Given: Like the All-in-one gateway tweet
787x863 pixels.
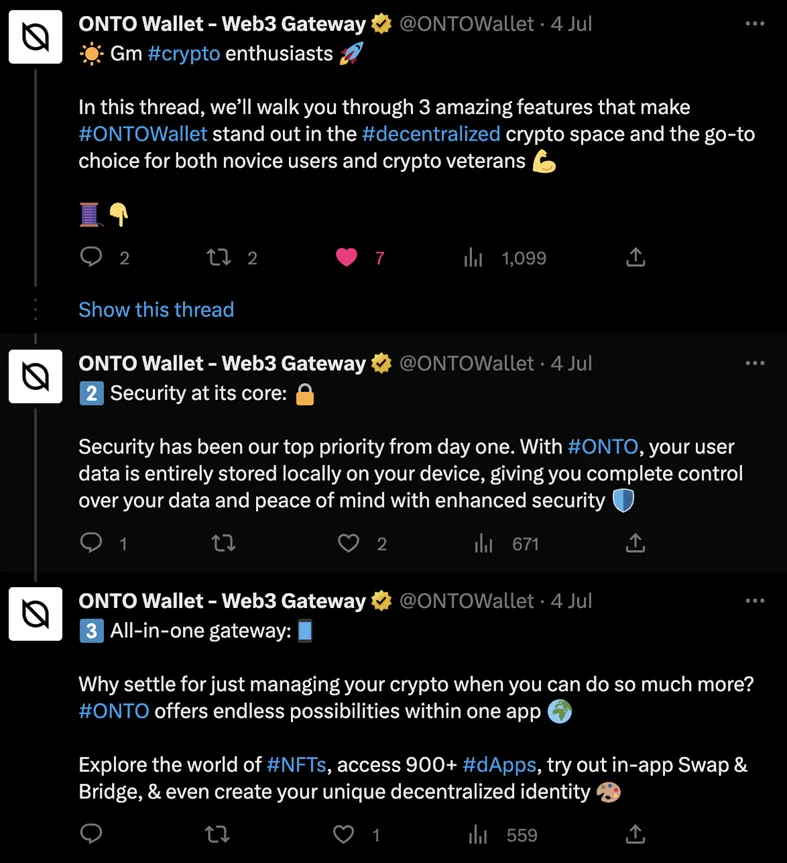Looking at the screenshot, I should [345, 834].
